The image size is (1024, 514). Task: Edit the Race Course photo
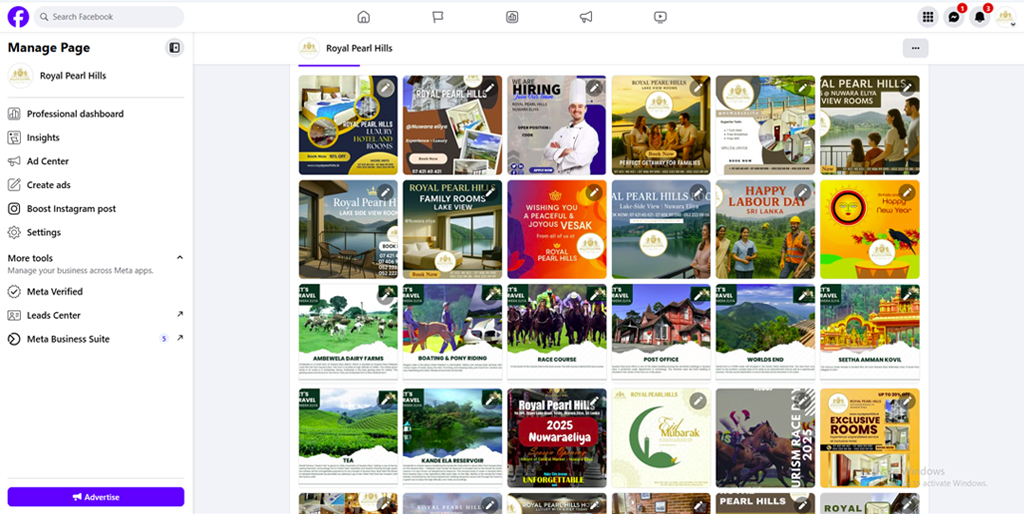(x=594, y=297)
